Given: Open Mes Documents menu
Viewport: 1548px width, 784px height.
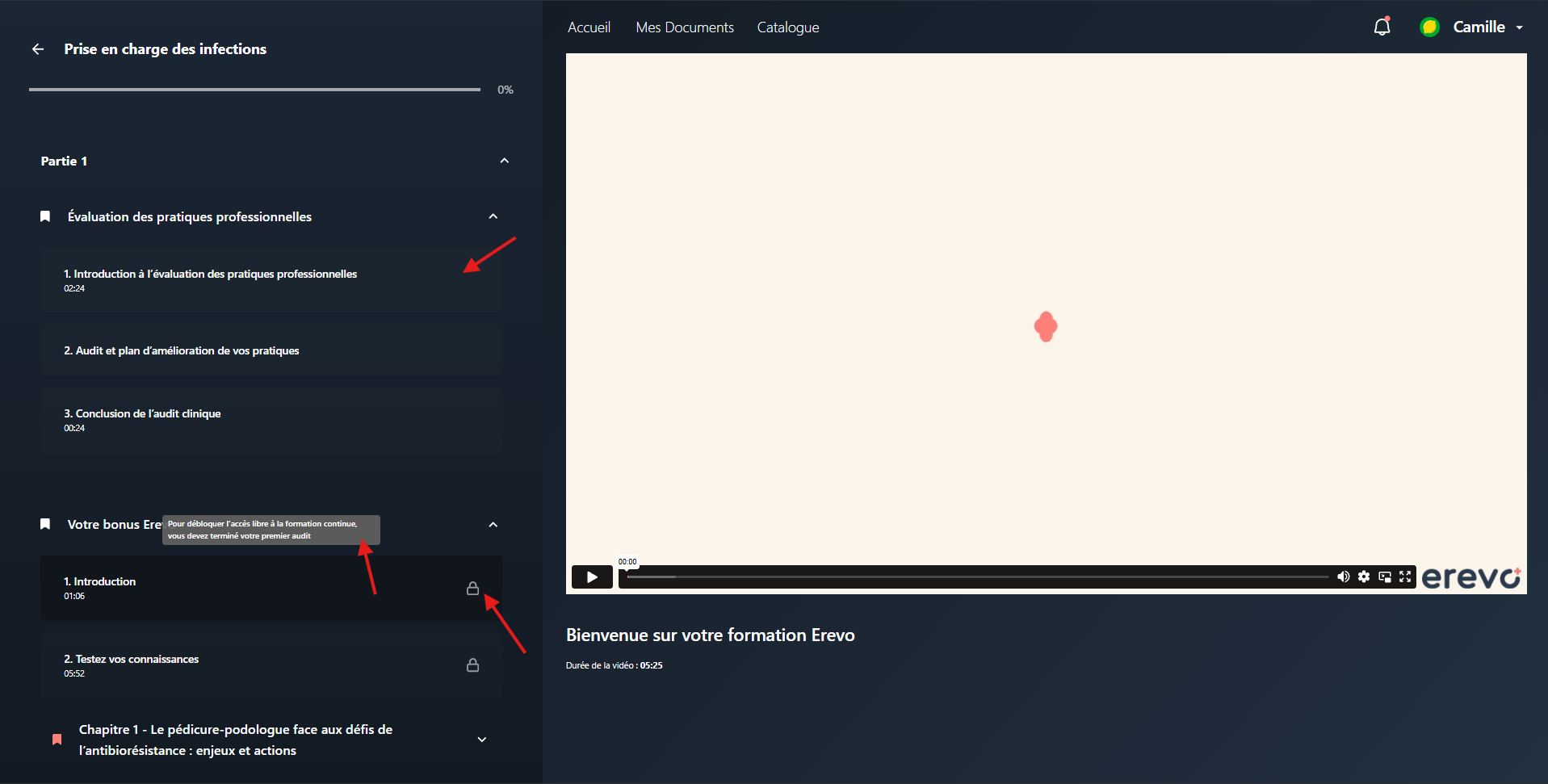Looking at the screenshot, I should (x=685, y=27).
